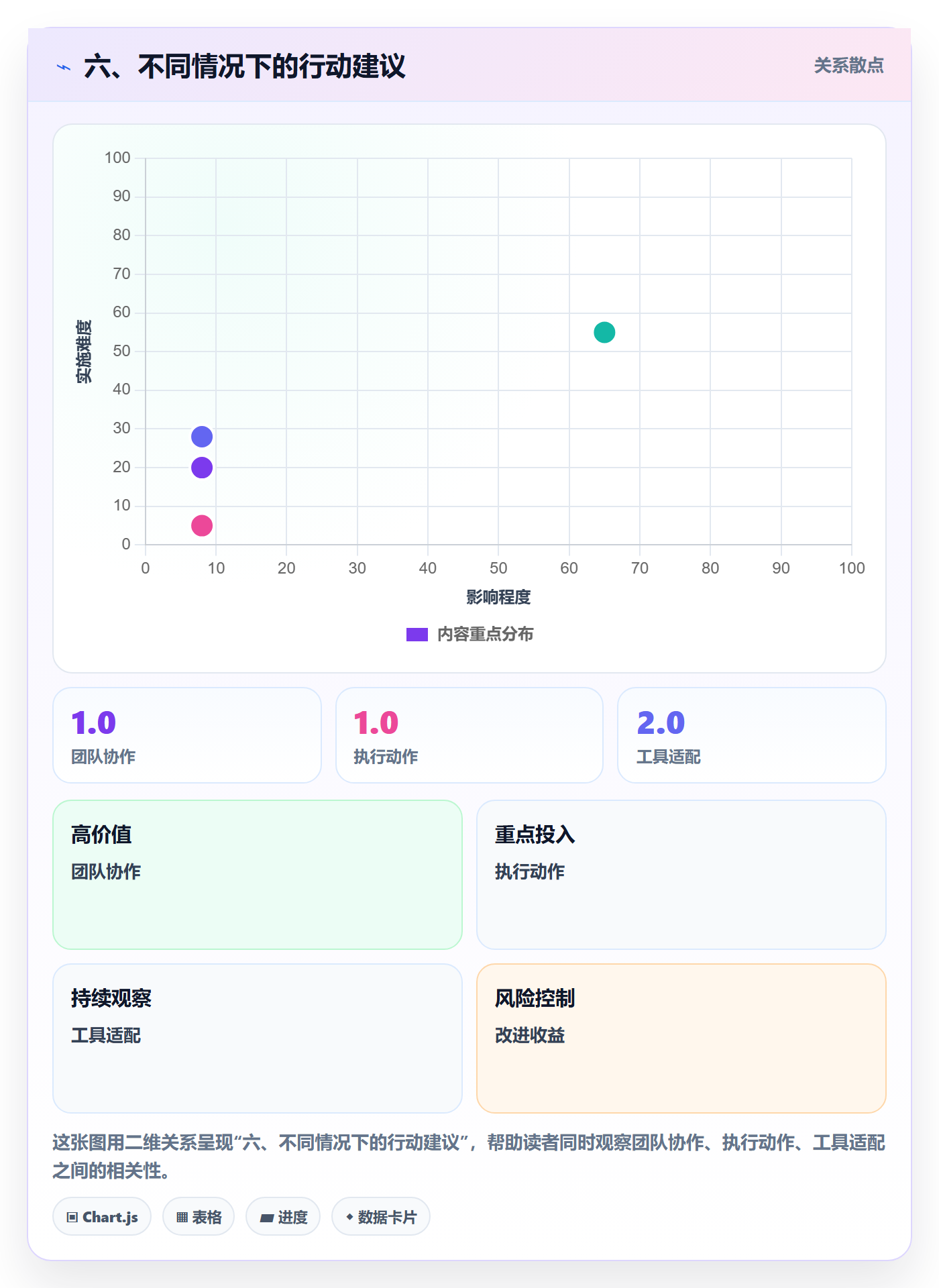Click the Chart.js tag chip
Image resolution: width=939 pixels, height=1288 pixels.
tap(102, 1216)
